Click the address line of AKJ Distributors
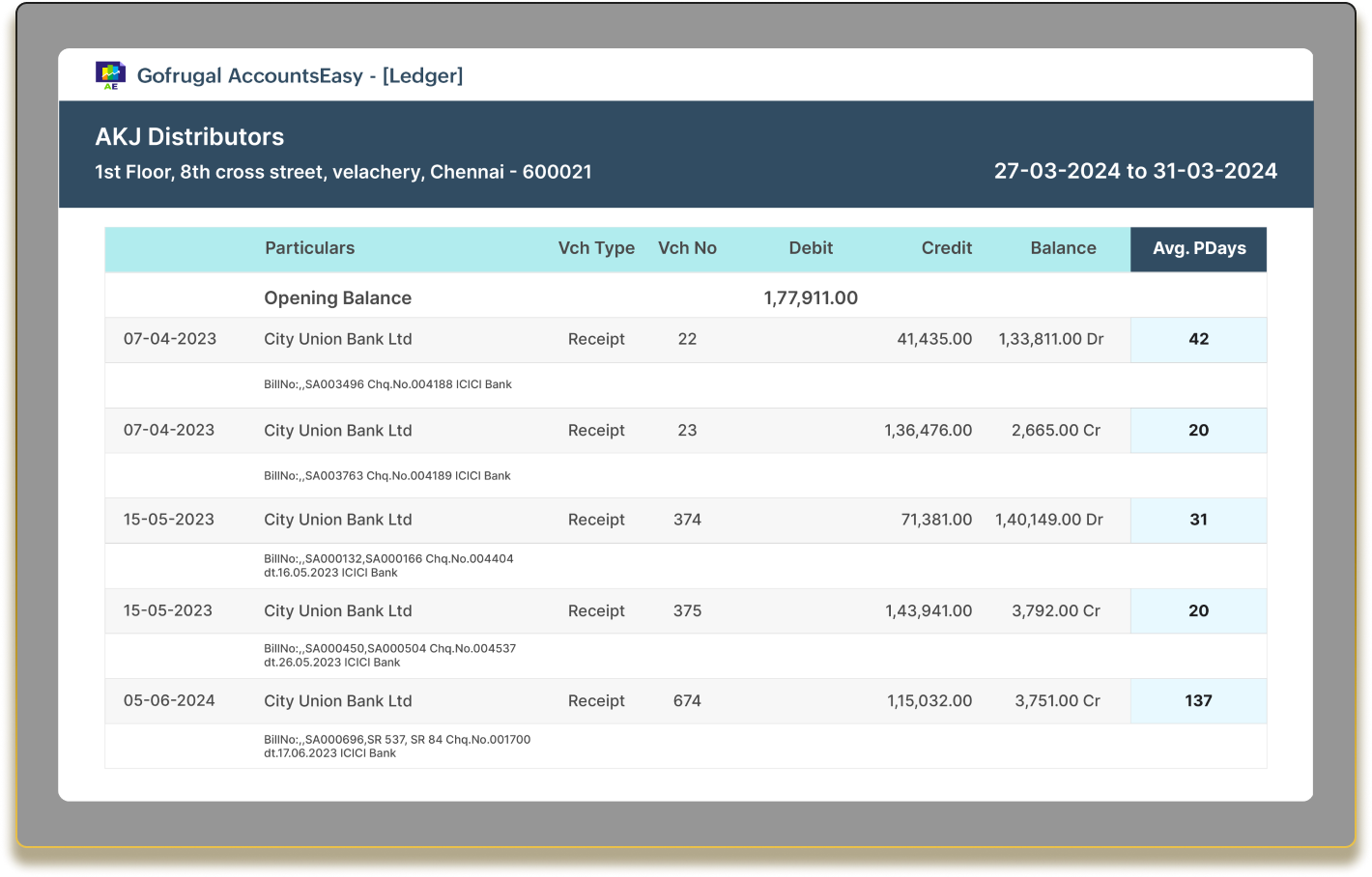 tap(343, 172)
